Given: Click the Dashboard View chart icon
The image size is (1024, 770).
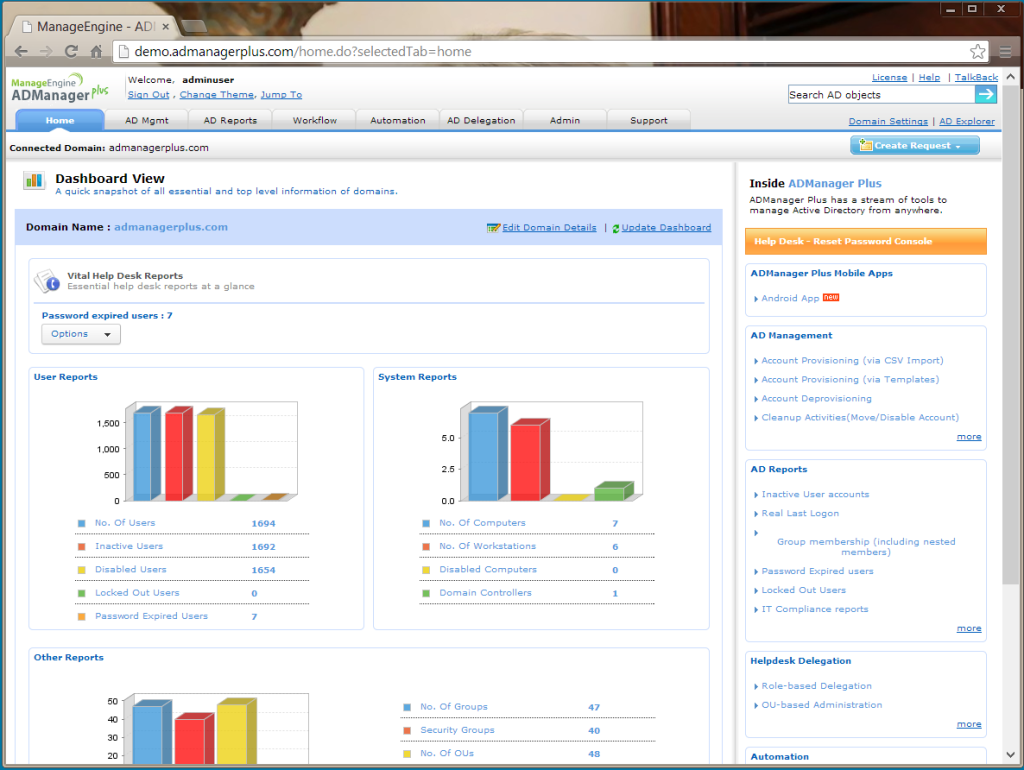Looking at the screenshot, I should (34, 180).
